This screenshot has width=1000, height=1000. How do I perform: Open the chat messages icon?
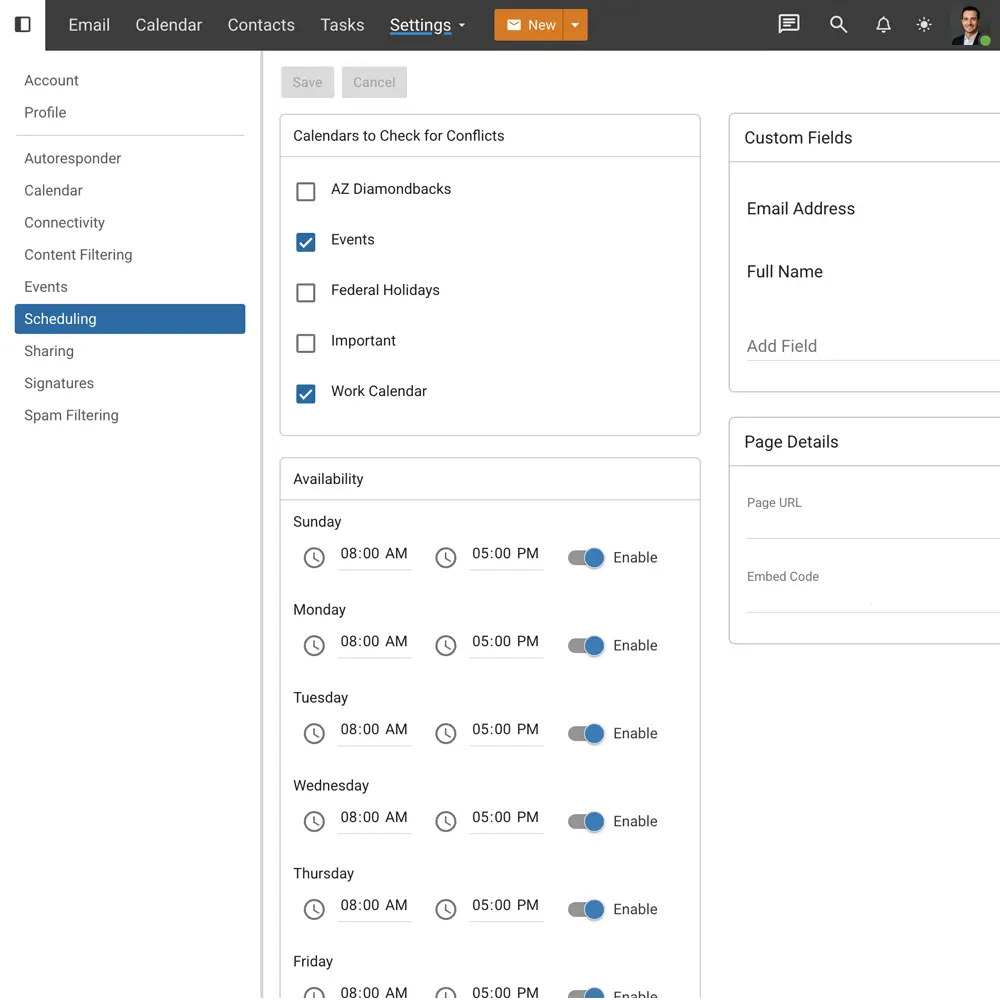point(789,24)
